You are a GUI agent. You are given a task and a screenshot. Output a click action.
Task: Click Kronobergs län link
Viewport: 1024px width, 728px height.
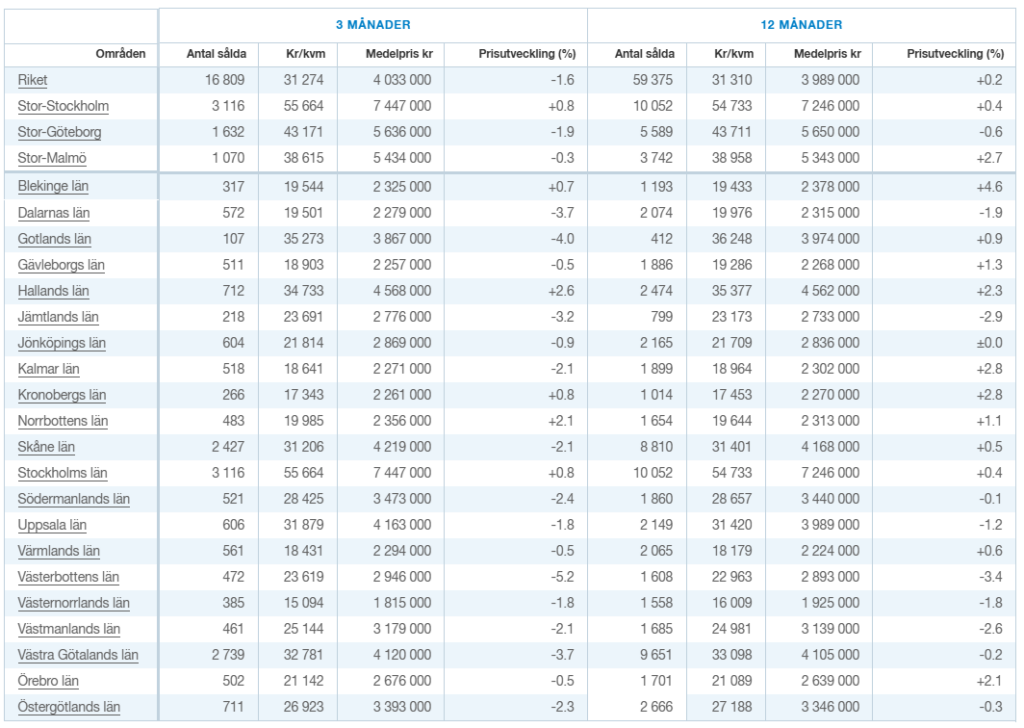click(x=62, y=395)
